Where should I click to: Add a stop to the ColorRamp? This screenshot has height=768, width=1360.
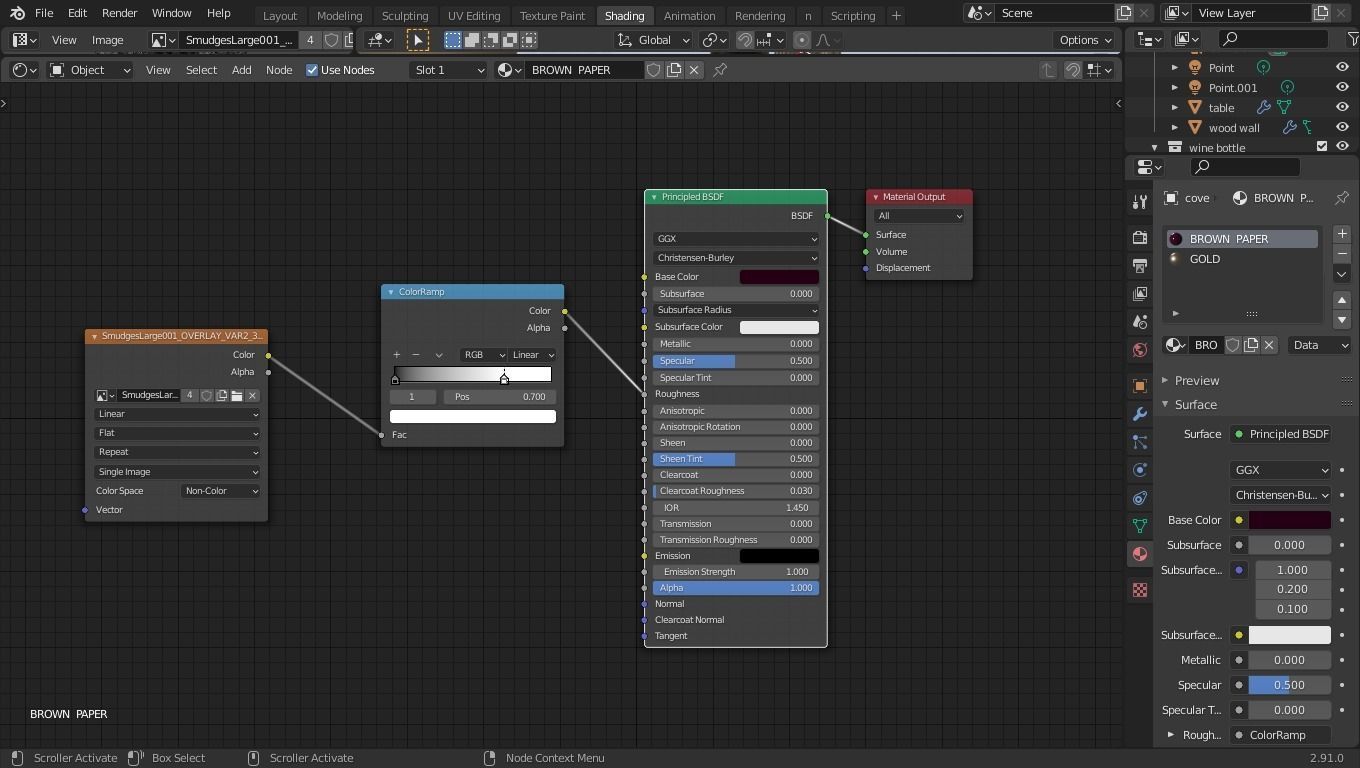point(397,355)
